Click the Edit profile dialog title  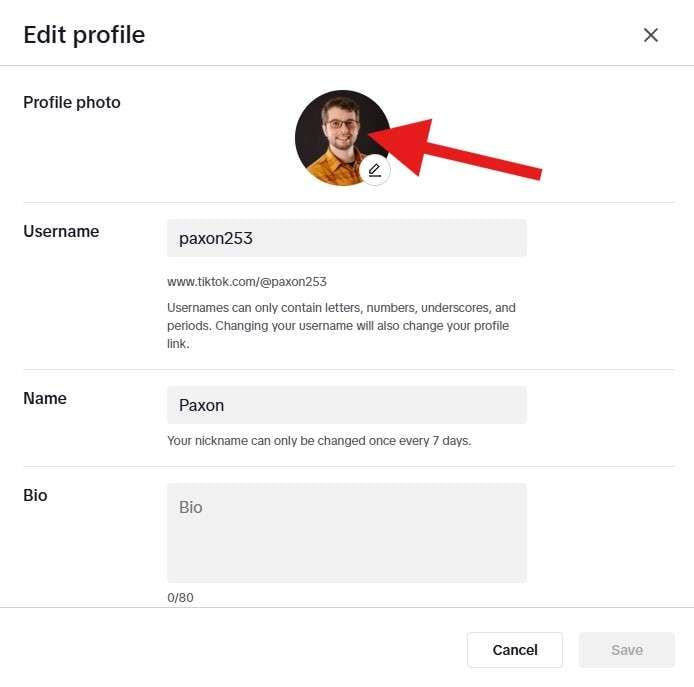click(84, 35)
